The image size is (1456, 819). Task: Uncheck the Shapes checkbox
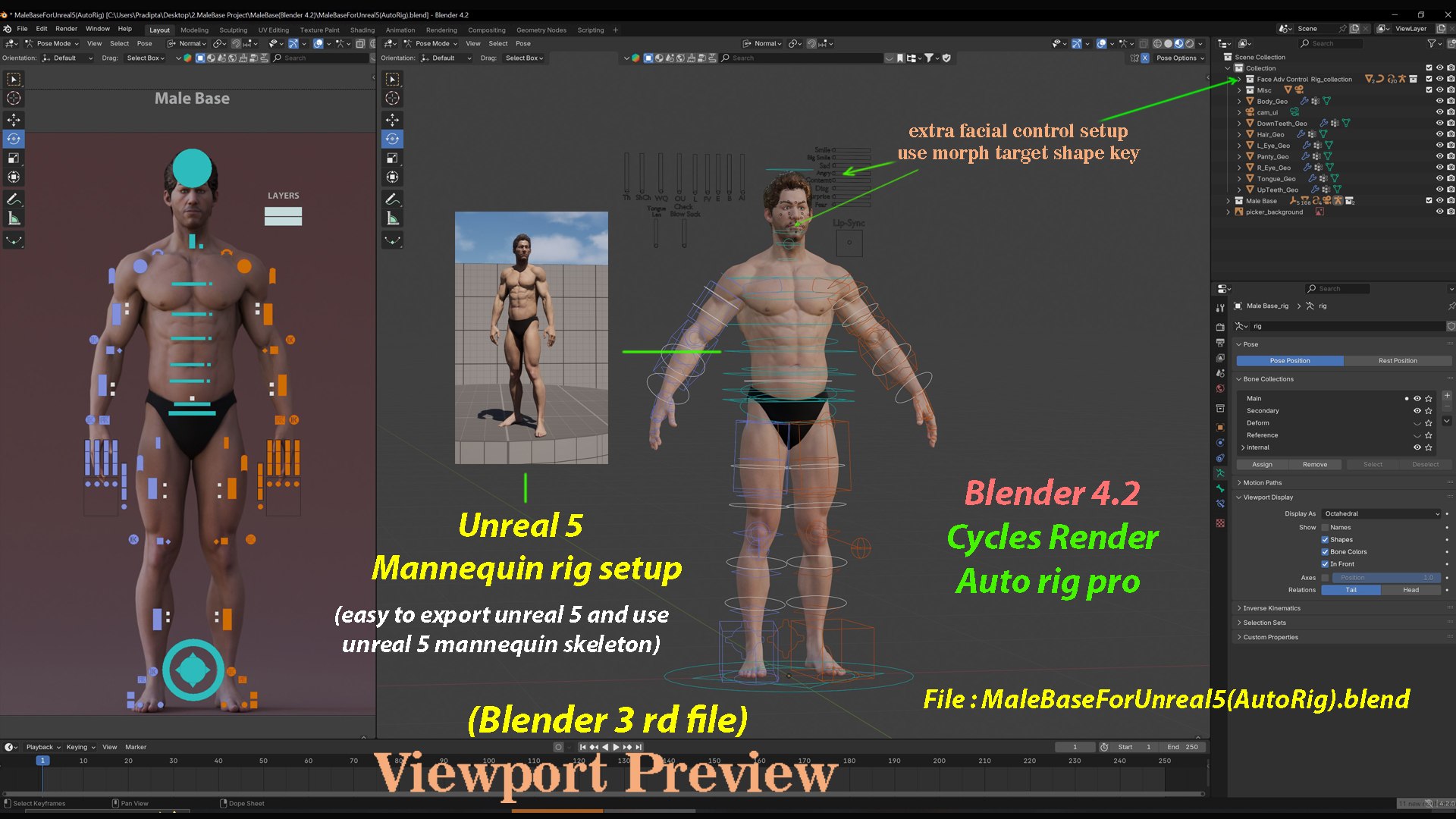click(1325, 540)
